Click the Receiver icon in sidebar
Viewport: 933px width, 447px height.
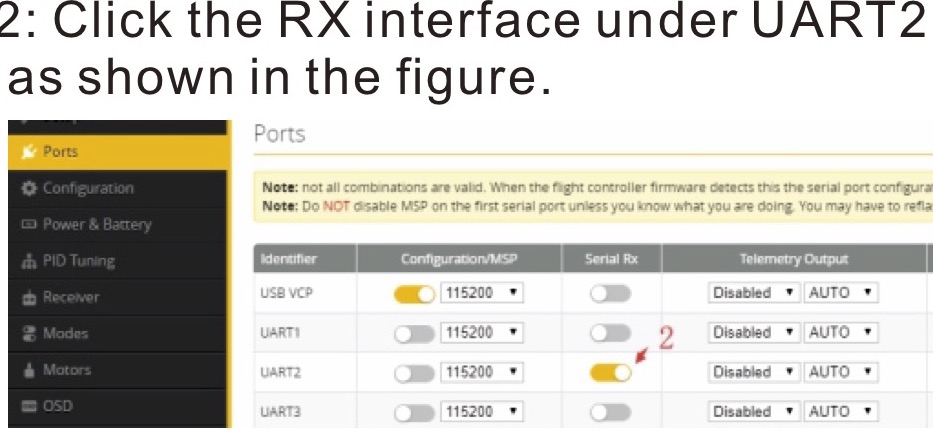pyautogui.click(x=29, y=298)
